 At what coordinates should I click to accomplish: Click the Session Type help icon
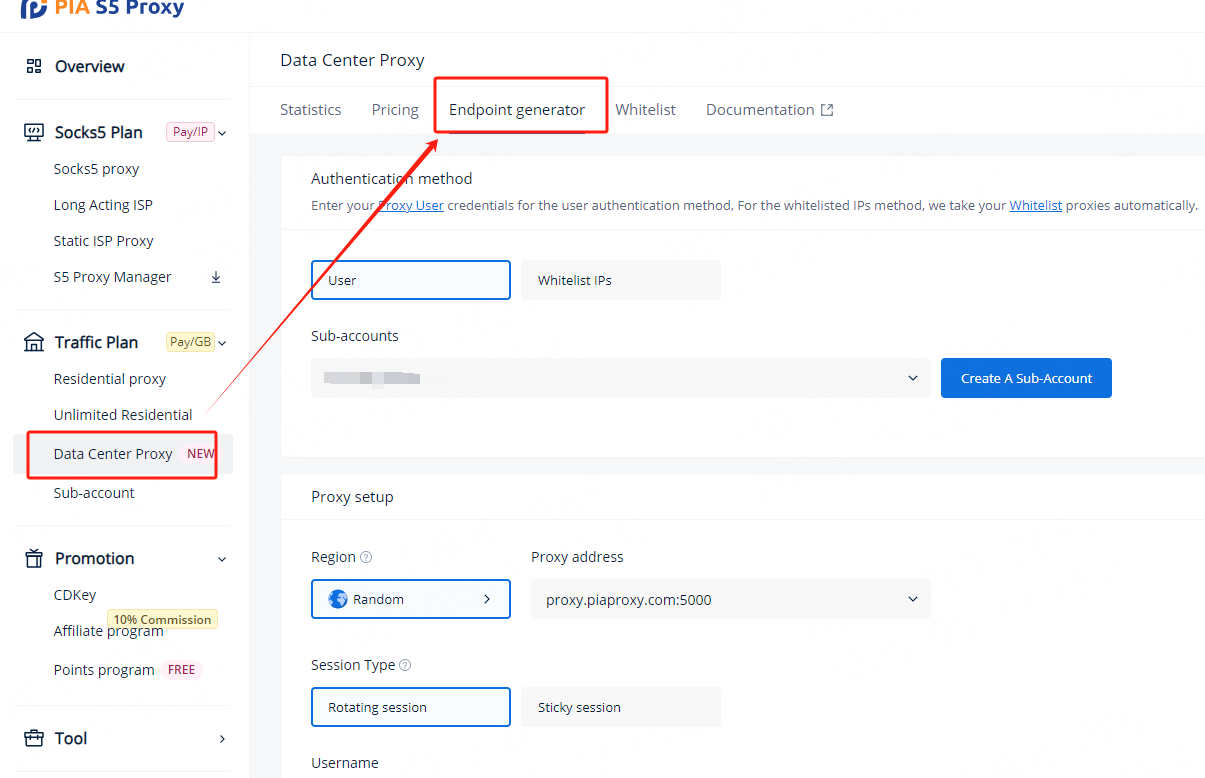click(405, 665)
